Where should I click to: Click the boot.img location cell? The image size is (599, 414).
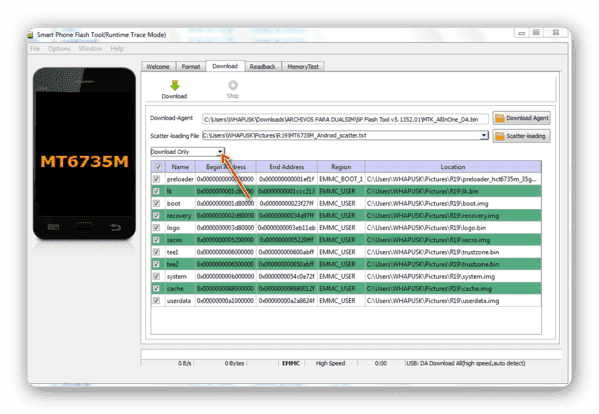click(453, 203)
